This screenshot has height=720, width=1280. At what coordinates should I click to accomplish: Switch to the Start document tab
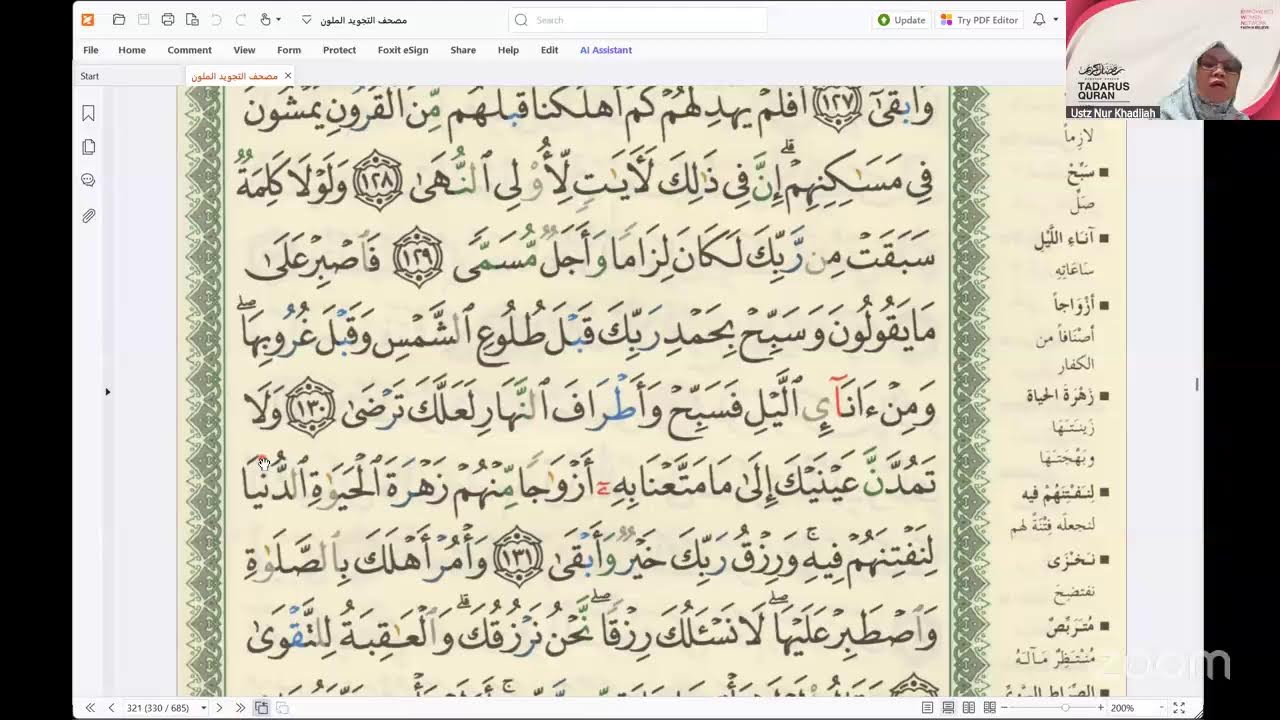129,76
